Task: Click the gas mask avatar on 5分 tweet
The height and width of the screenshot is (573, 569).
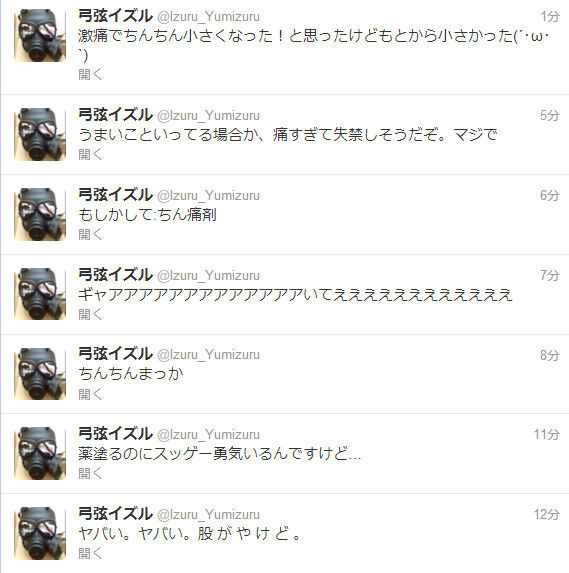Action: tap(40, 134)
